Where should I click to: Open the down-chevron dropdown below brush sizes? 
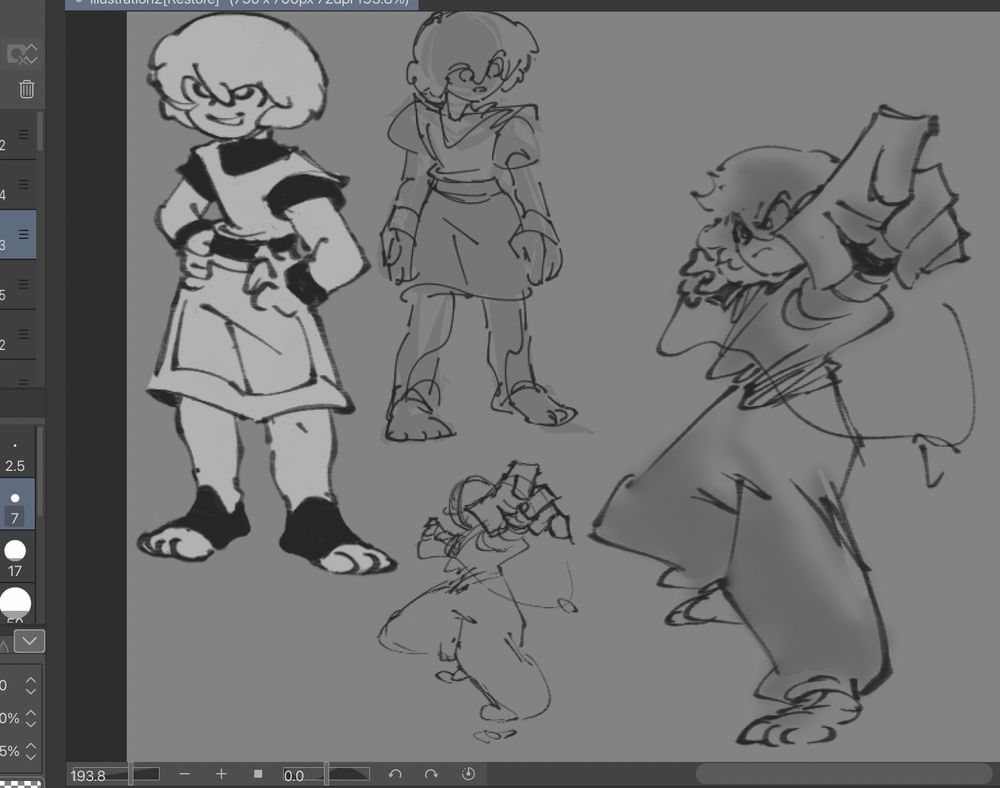pyautogui.click(x=29, y=641)
